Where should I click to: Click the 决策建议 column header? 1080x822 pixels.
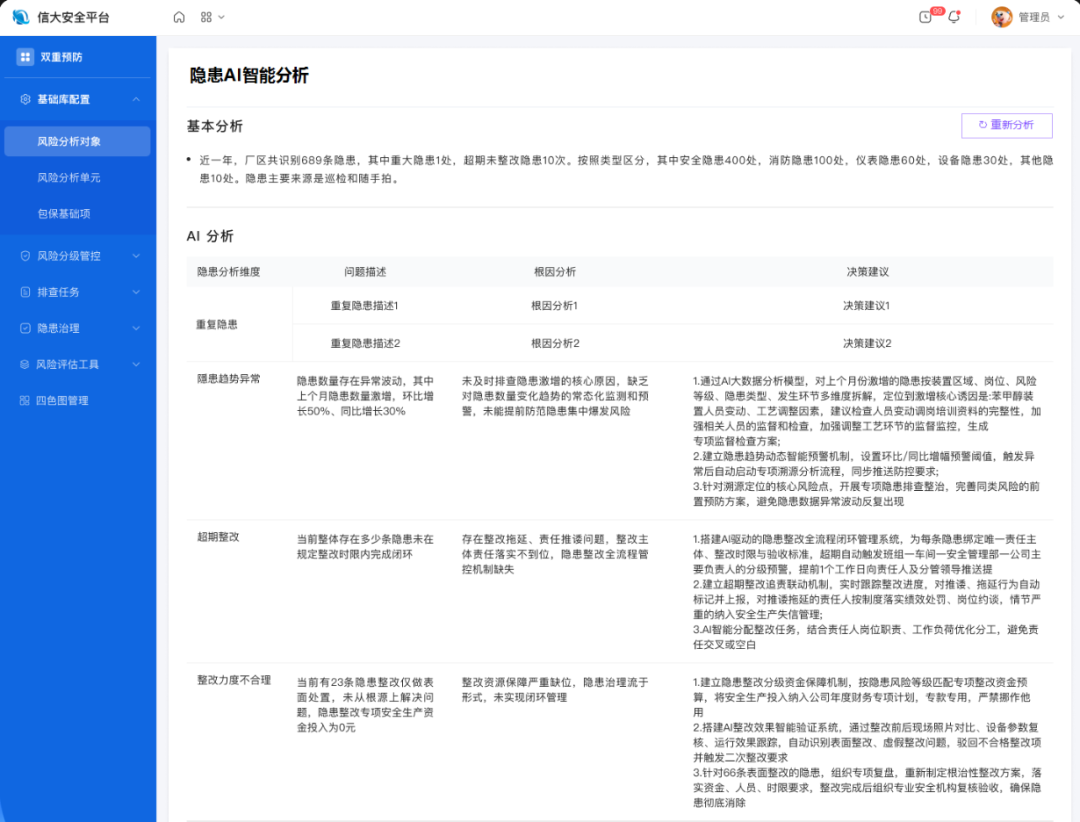click(867, 272)
